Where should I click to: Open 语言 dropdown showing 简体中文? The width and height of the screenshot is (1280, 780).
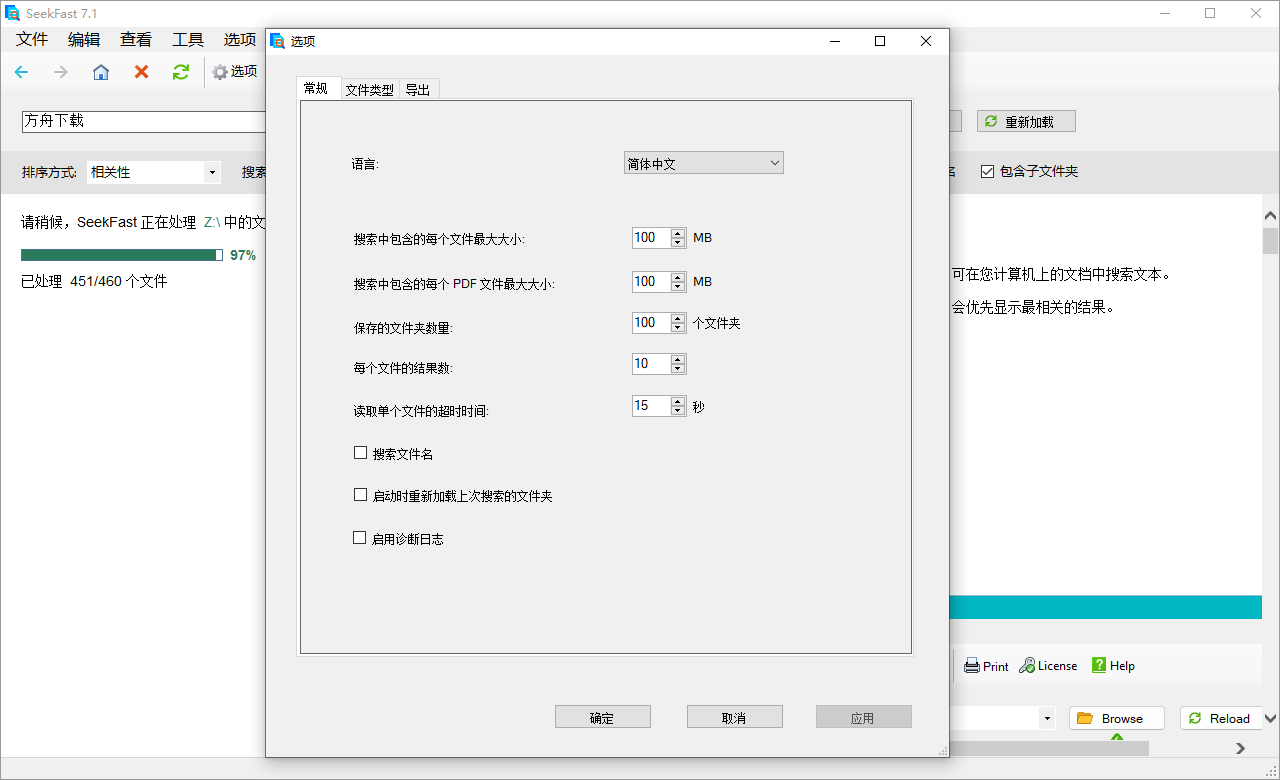[x=704, y=163]
